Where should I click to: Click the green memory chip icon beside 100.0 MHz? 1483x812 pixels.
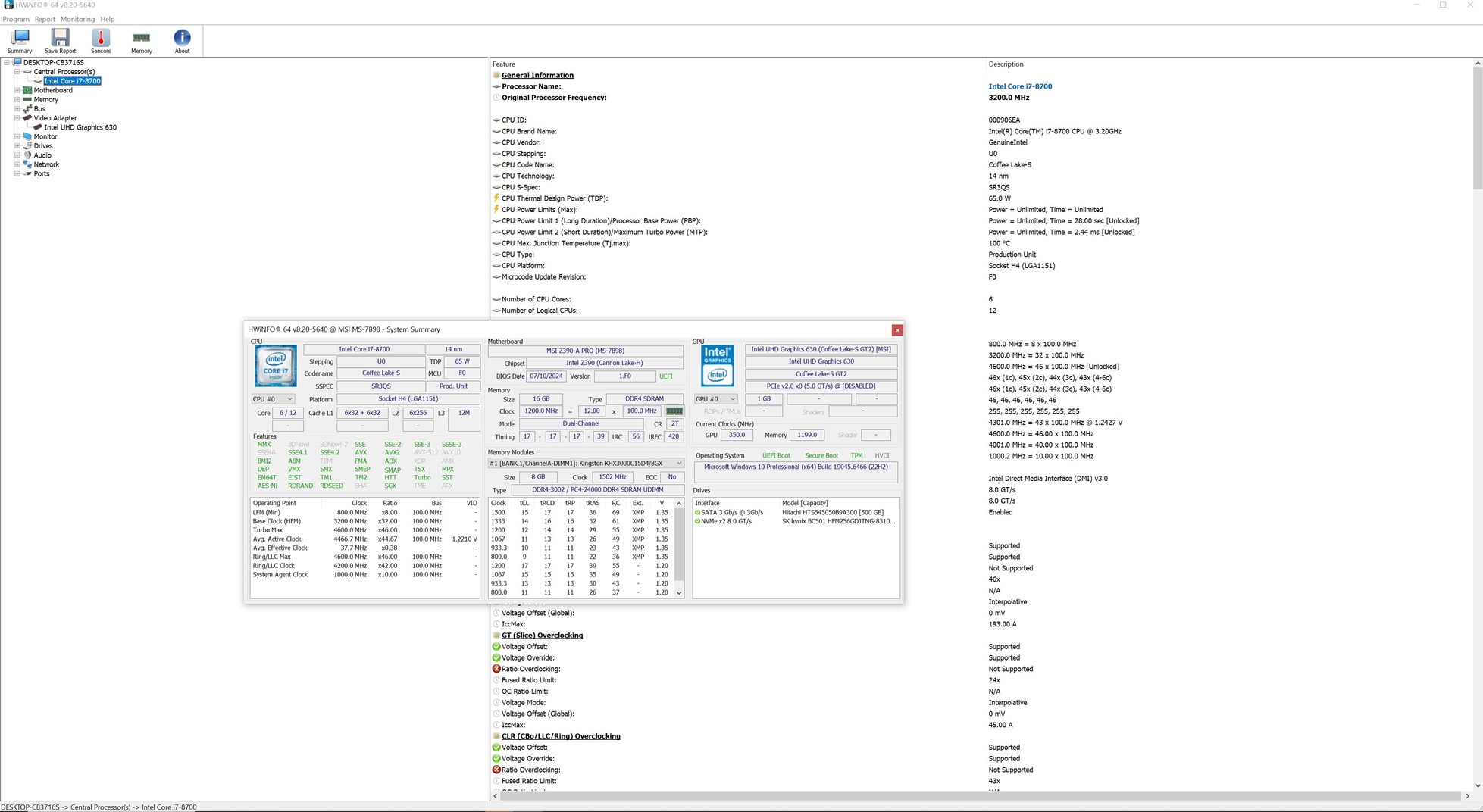674,411
